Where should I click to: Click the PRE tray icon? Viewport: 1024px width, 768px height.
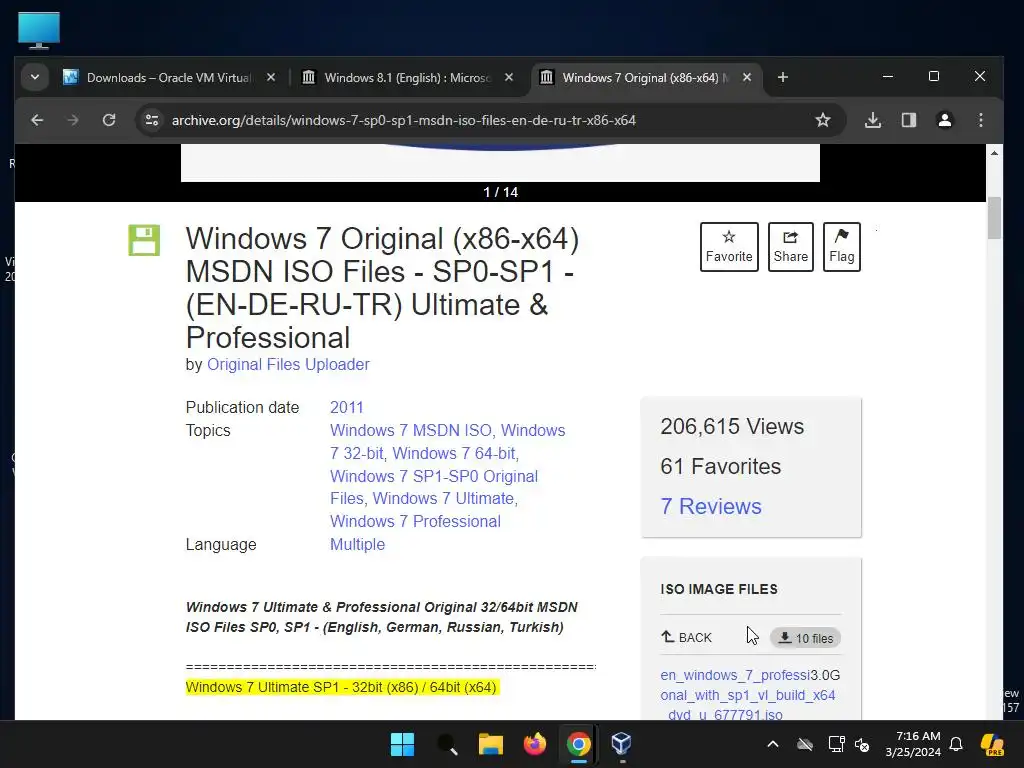[993, 744]
